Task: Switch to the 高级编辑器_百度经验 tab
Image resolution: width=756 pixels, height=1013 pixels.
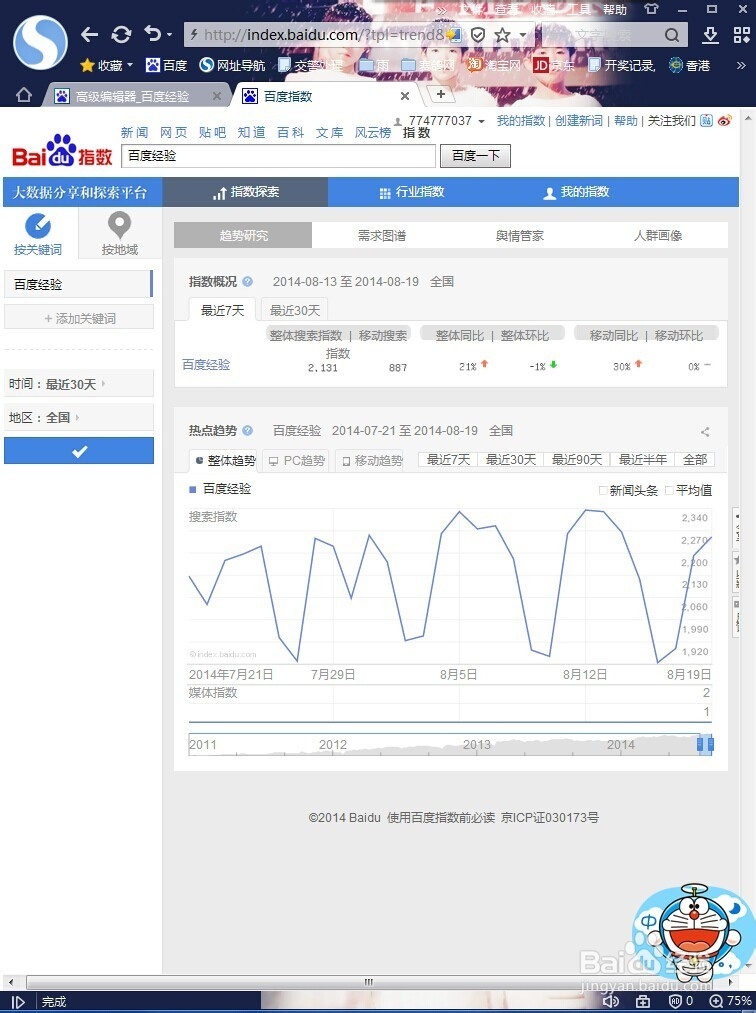Action: point(132,96)
